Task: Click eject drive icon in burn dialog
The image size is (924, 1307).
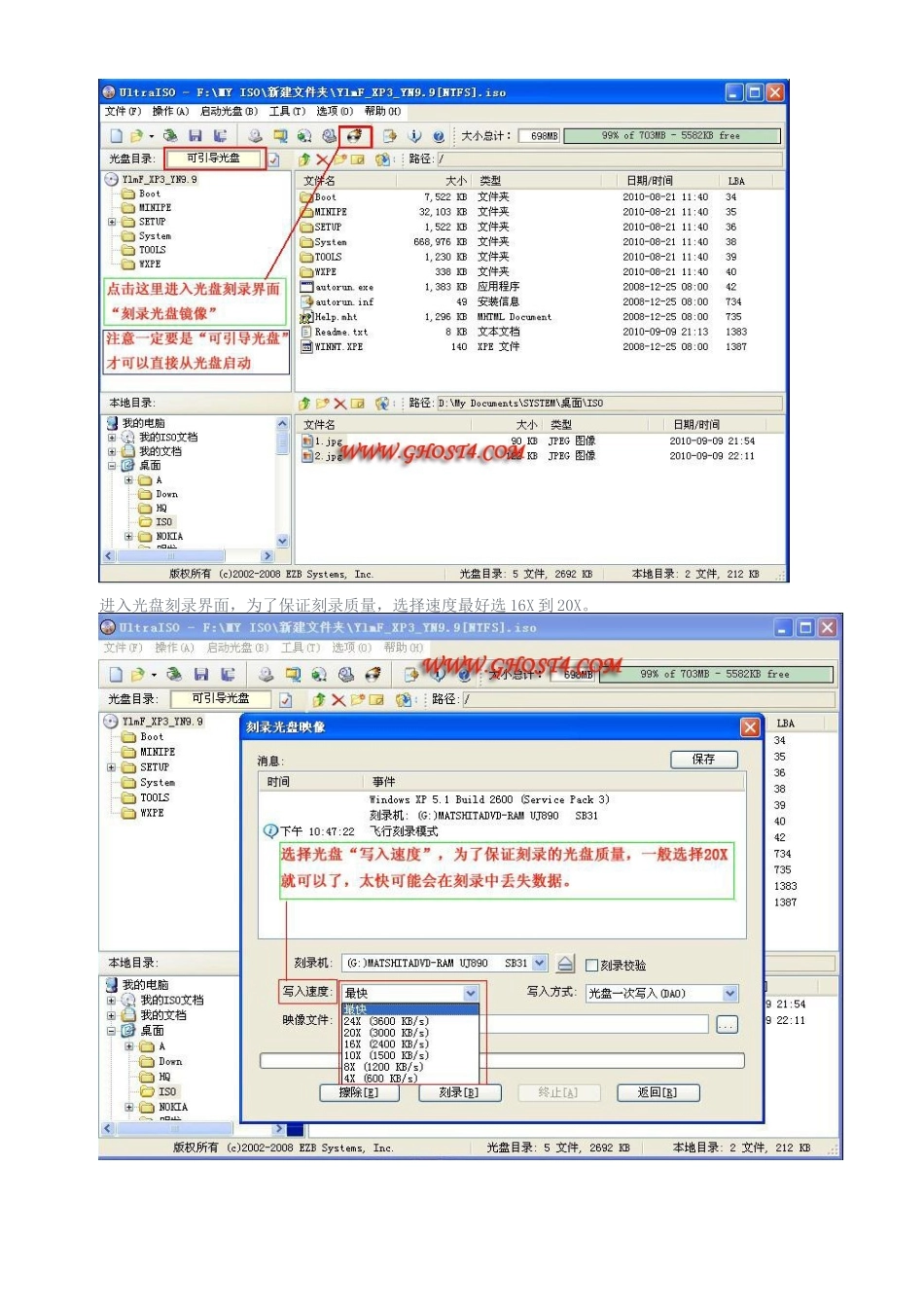Action: (566, 964)
